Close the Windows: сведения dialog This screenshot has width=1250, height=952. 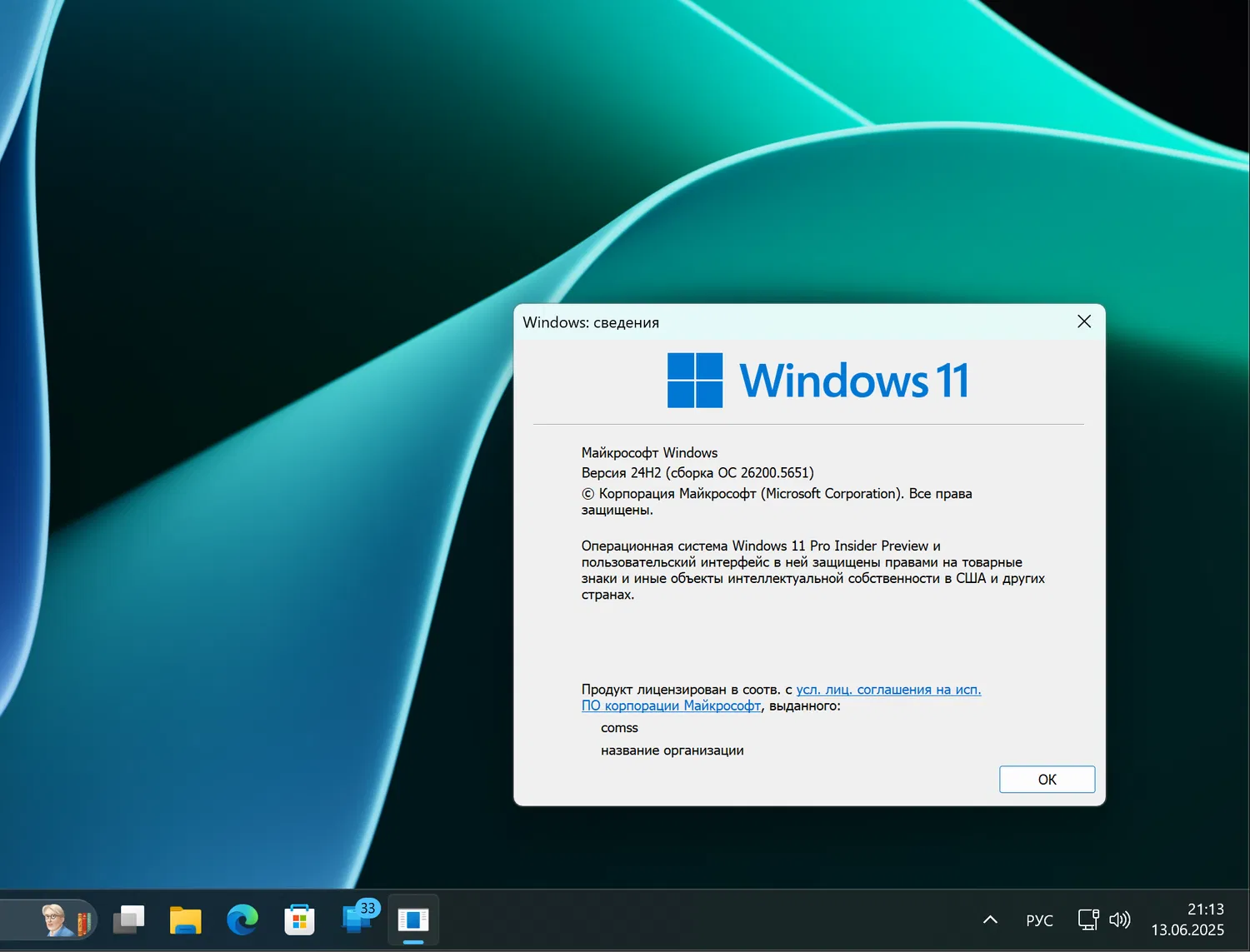[x=1083, y=321]
